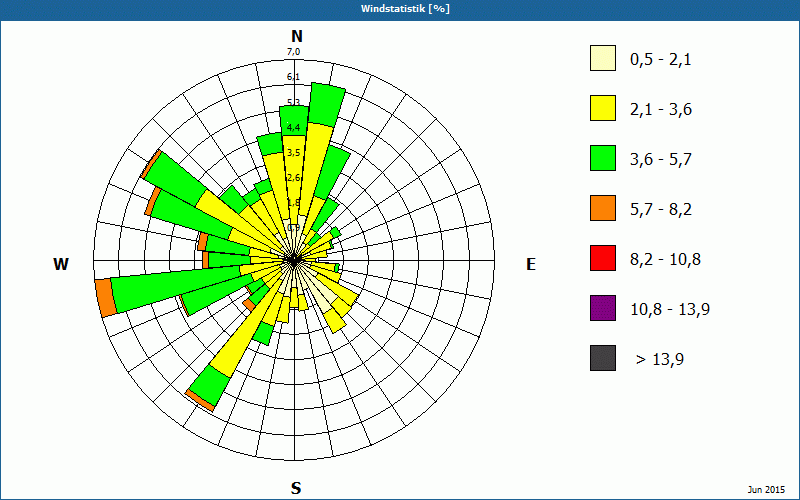Click the 'Jun 2015' date label
Viewport: 800px width, 500px height.
[x=766, y=490]
